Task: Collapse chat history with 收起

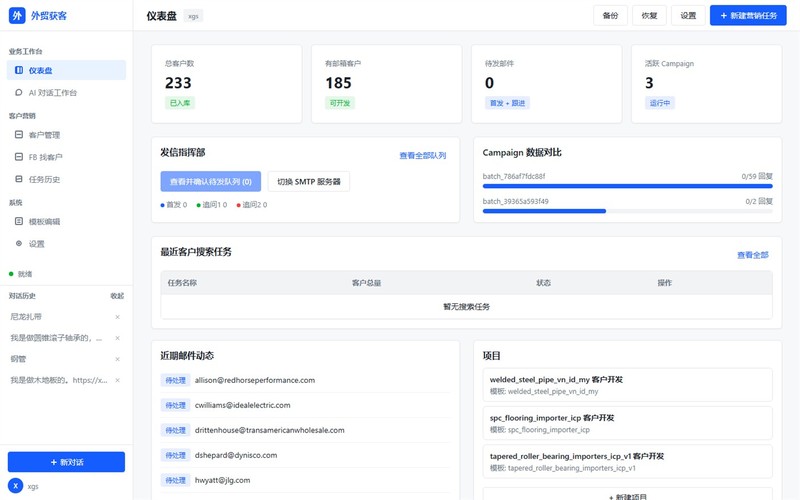Action: [x=117, y=296]
